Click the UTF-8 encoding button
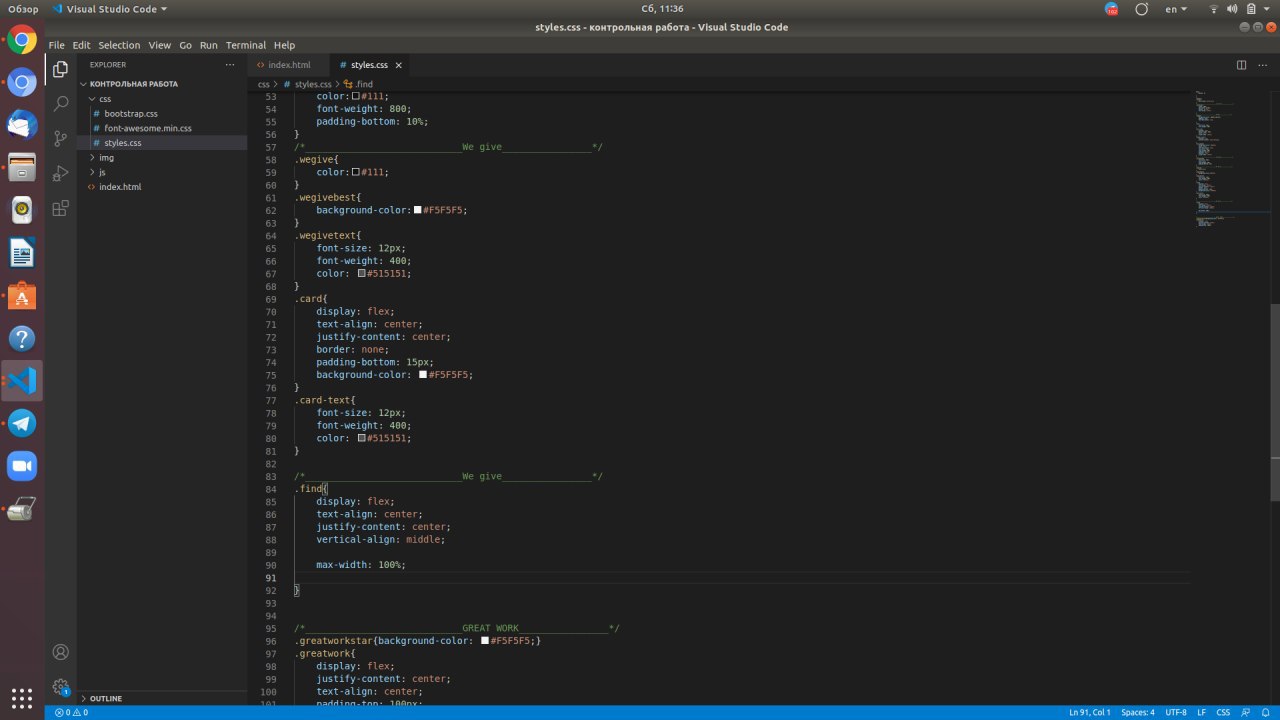The image size is (1280, 720). pos(1175,712)
